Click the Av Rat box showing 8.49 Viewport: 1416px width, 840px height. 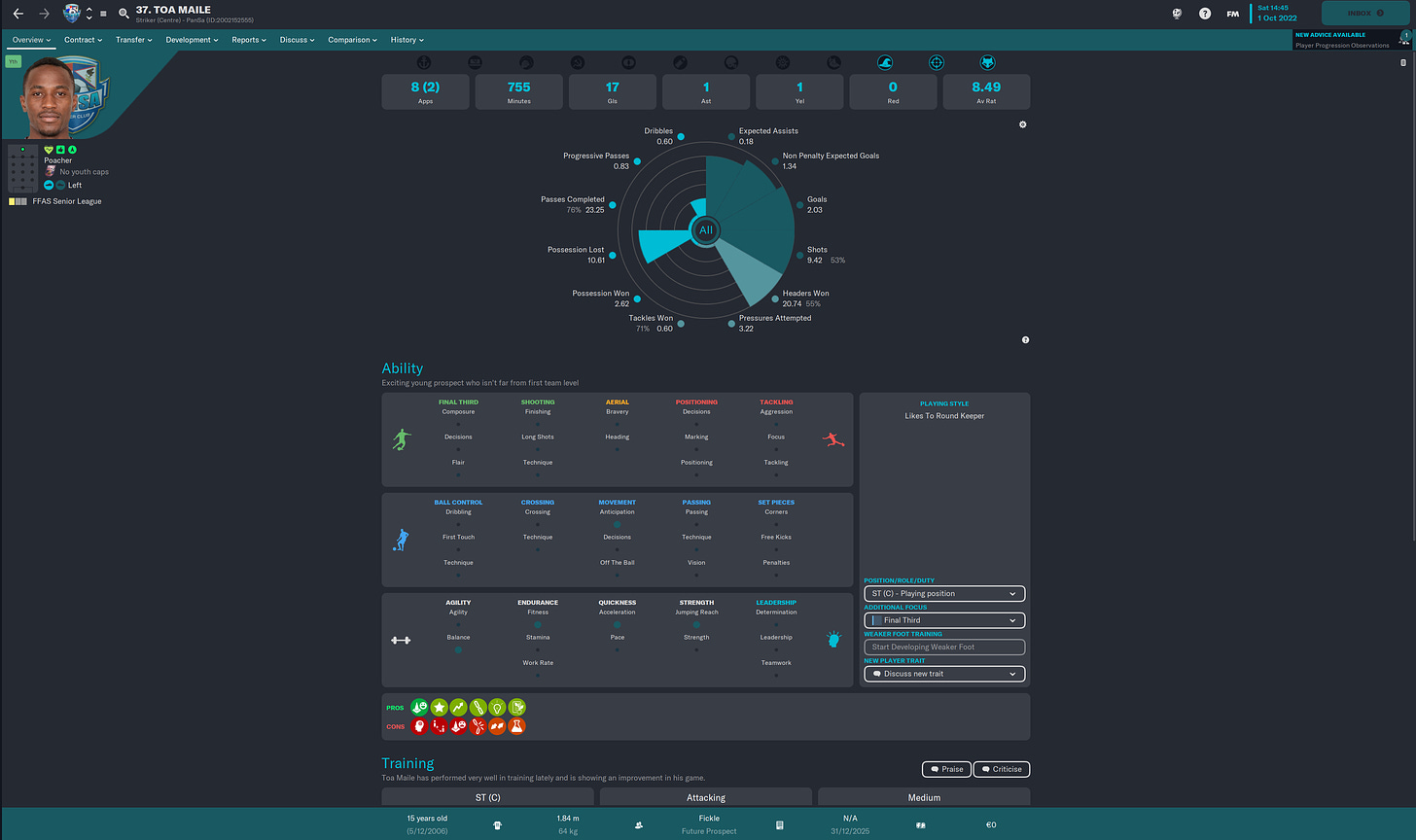pyautogui.click(x=986, y=91)
